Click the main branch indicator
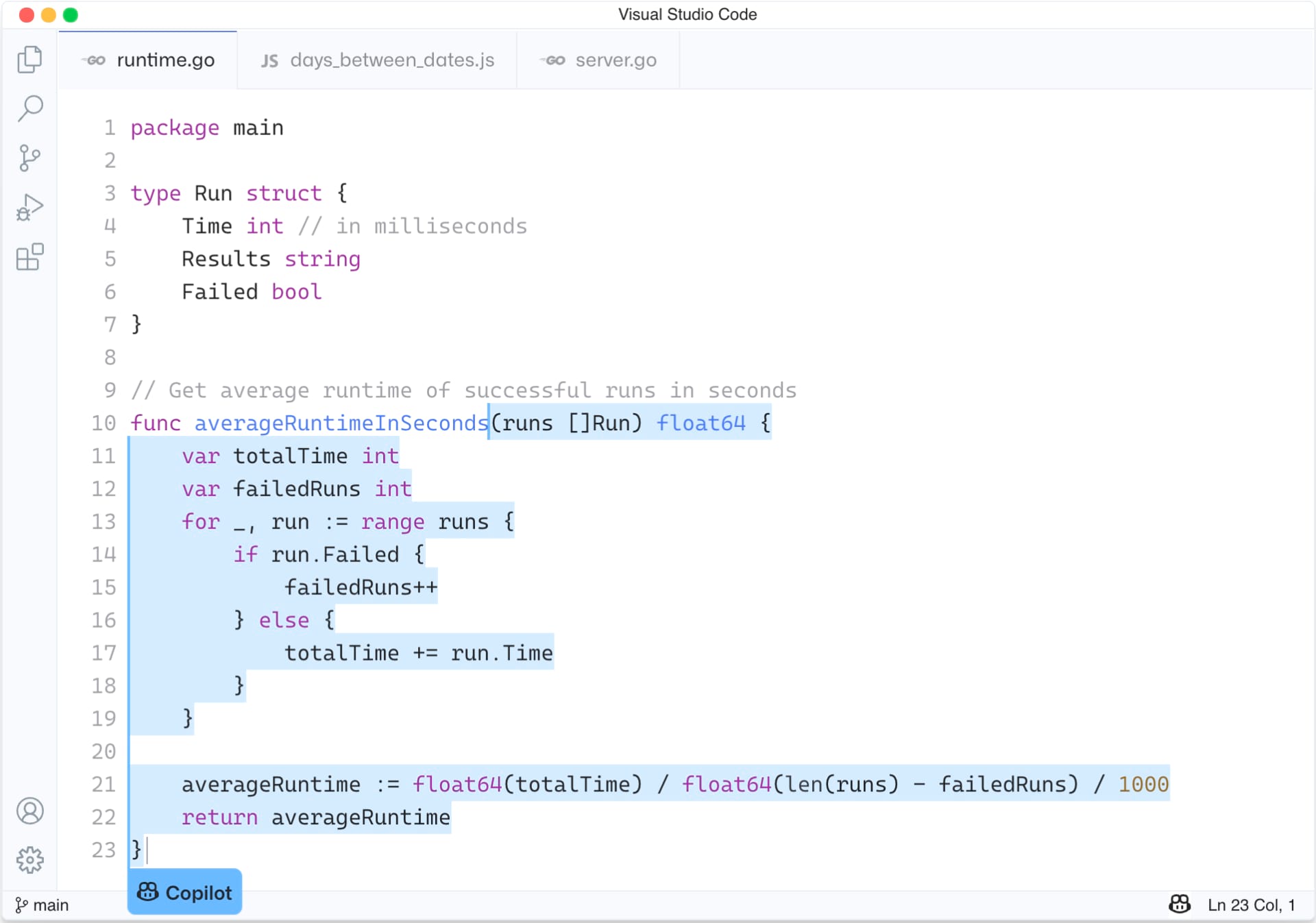Image resolution: width=1316 pixels, height=923 pixels. (42, 904)
